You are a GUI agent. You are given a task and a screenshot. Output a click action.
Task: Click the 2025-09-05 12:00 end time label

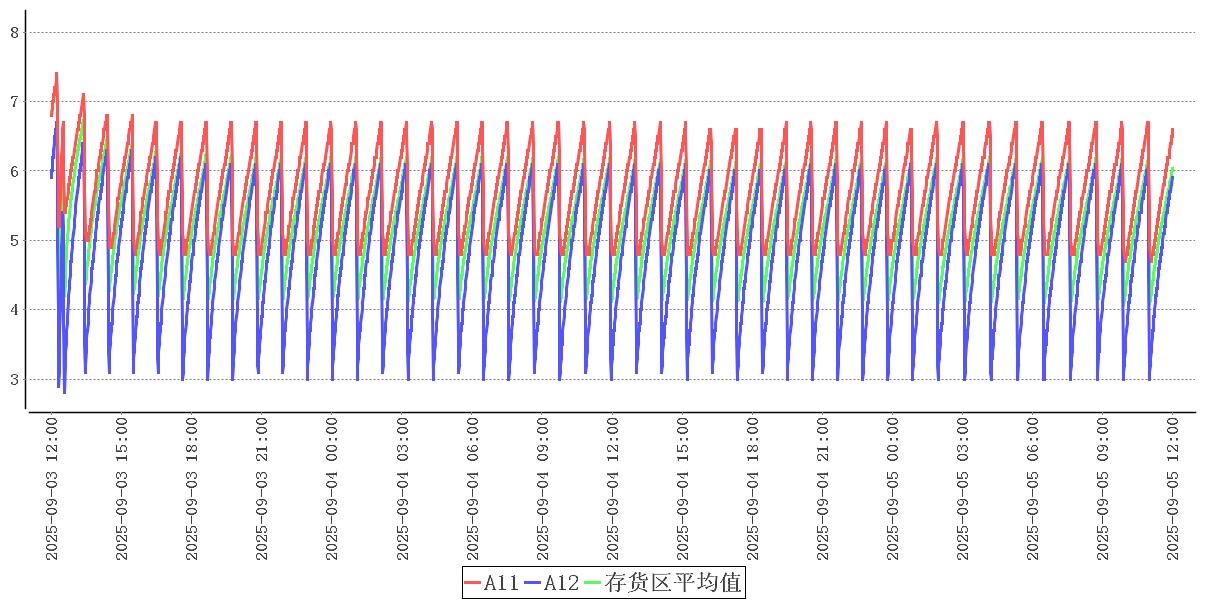1174,489
